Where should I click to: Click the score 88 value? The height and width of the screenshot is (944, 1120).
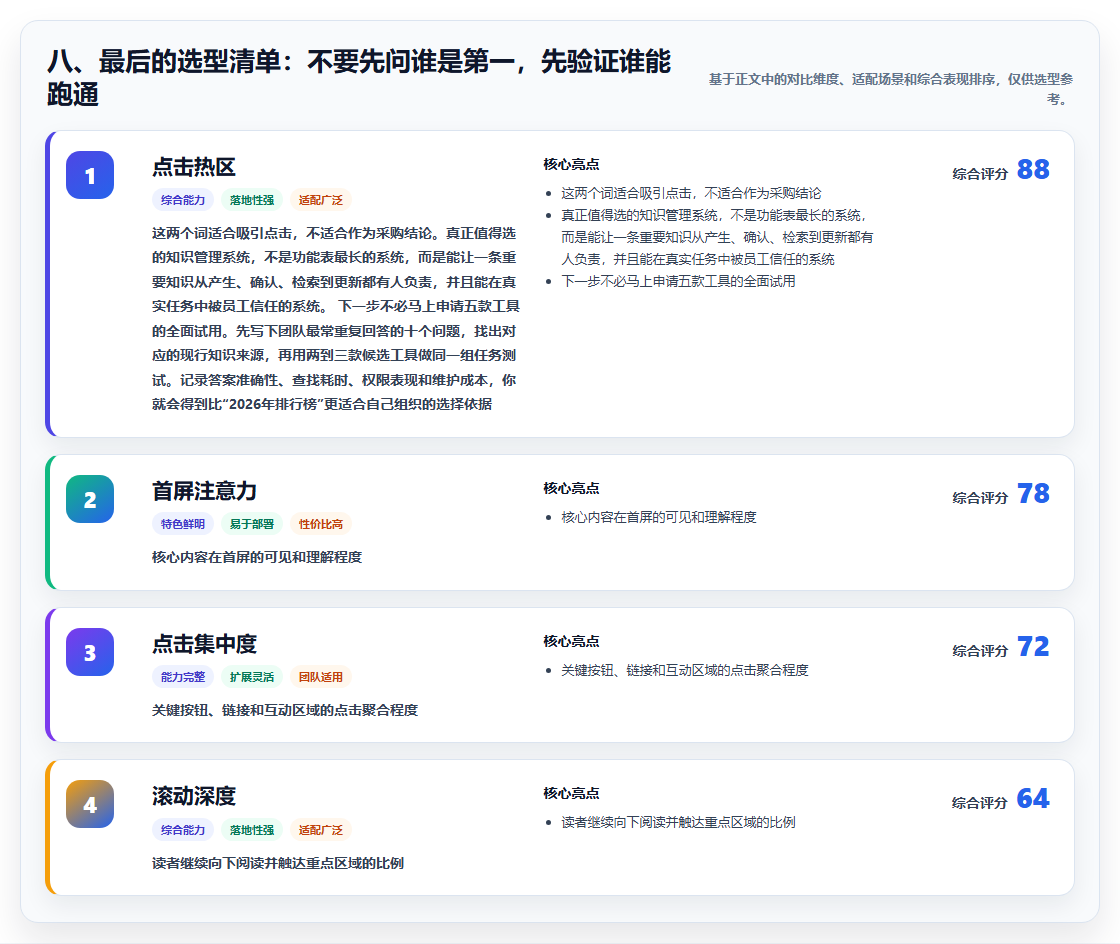[x=1033, y=169]
